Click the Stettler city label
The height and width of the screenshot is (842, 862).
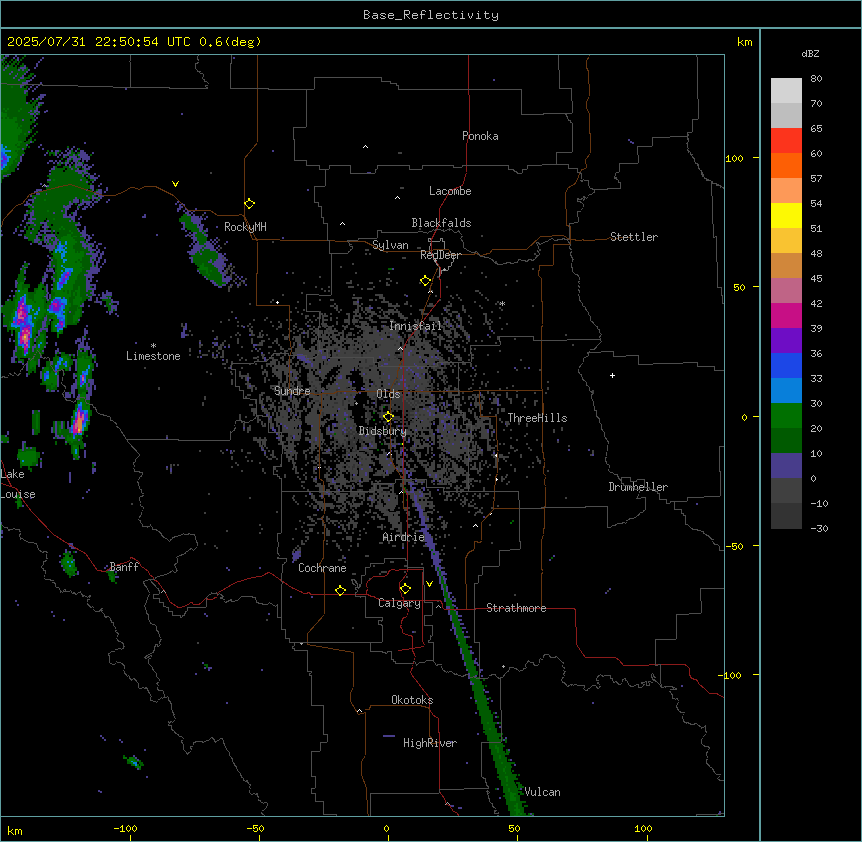(x=634, y=237)
